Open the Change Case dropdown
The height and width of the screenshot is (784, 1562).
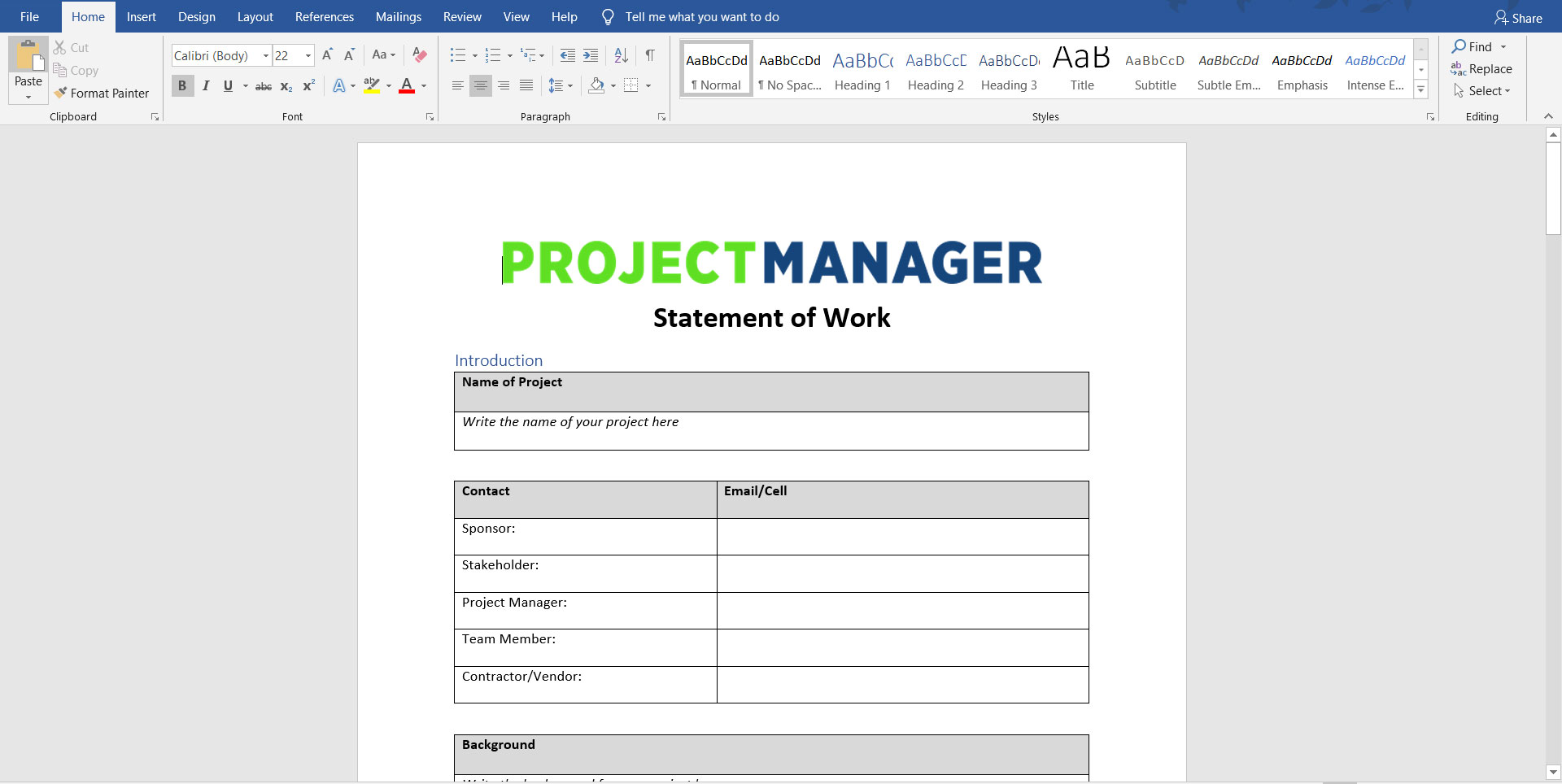383,55
